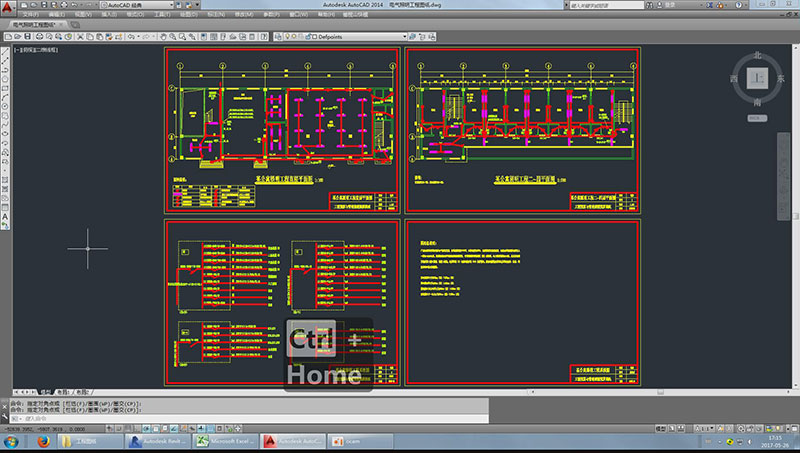Click the AutoCAD application menu logo
800x453 pixels.
click(9, 8)
